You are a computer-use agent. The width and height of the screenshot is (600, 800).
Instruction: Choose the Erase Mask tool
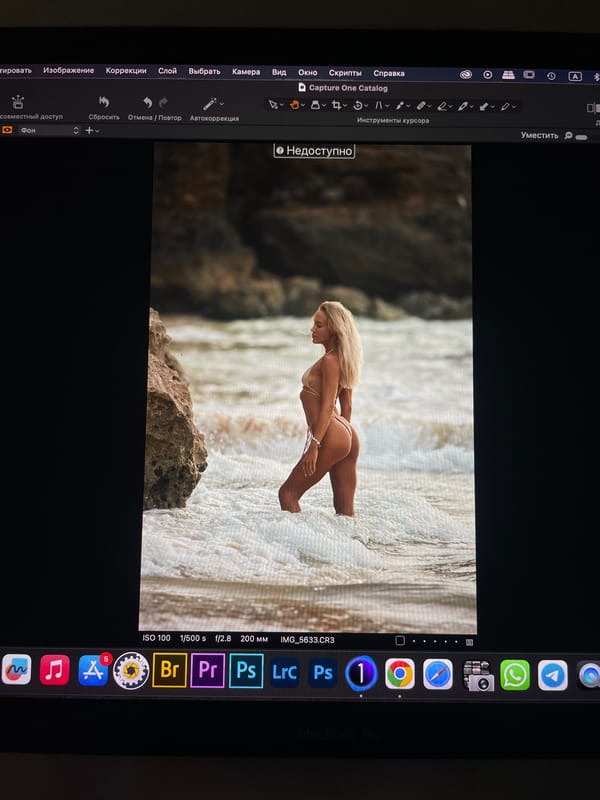(442, 106)
